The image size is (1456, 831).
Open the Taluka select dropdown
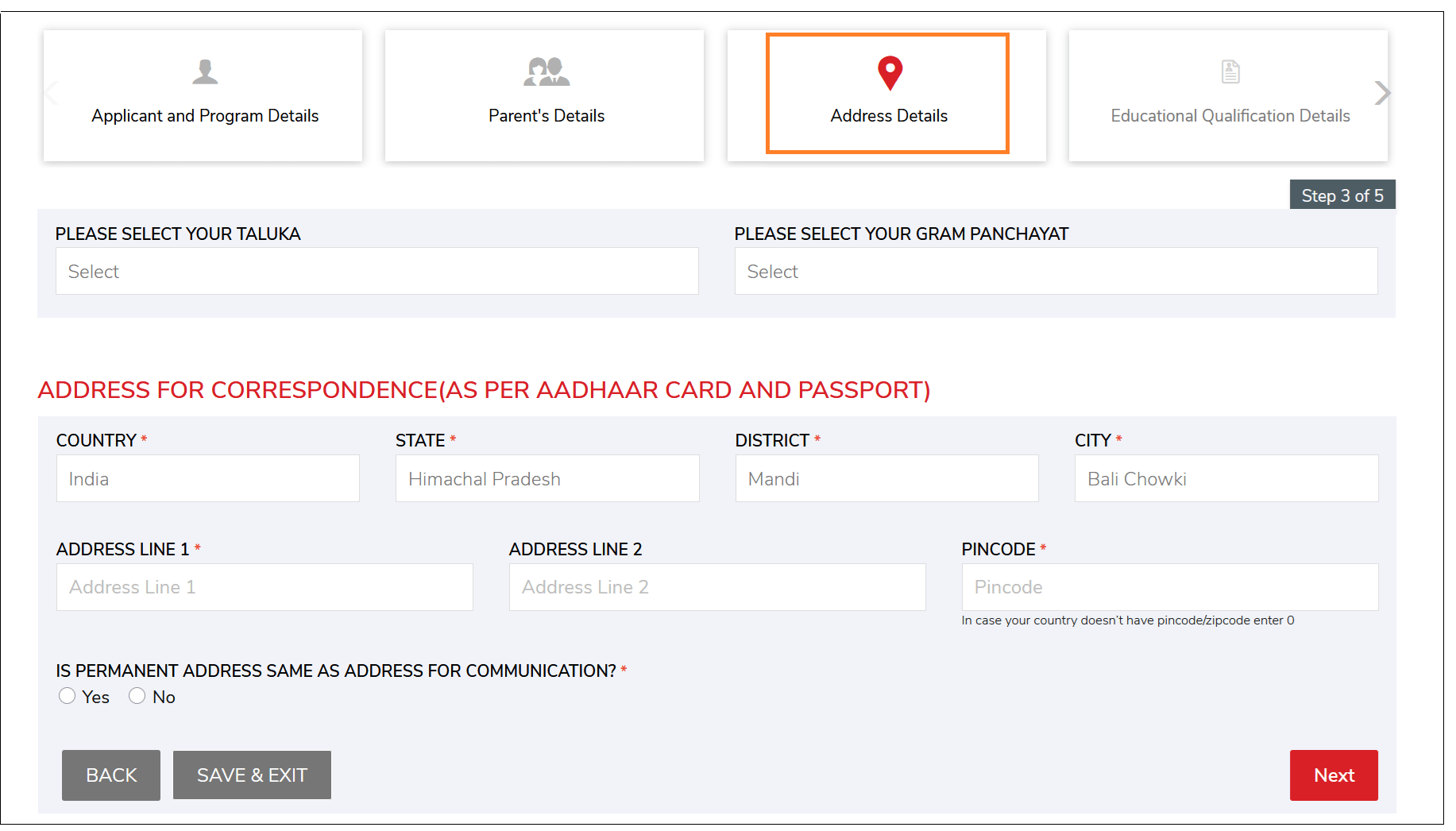point(377,271)
